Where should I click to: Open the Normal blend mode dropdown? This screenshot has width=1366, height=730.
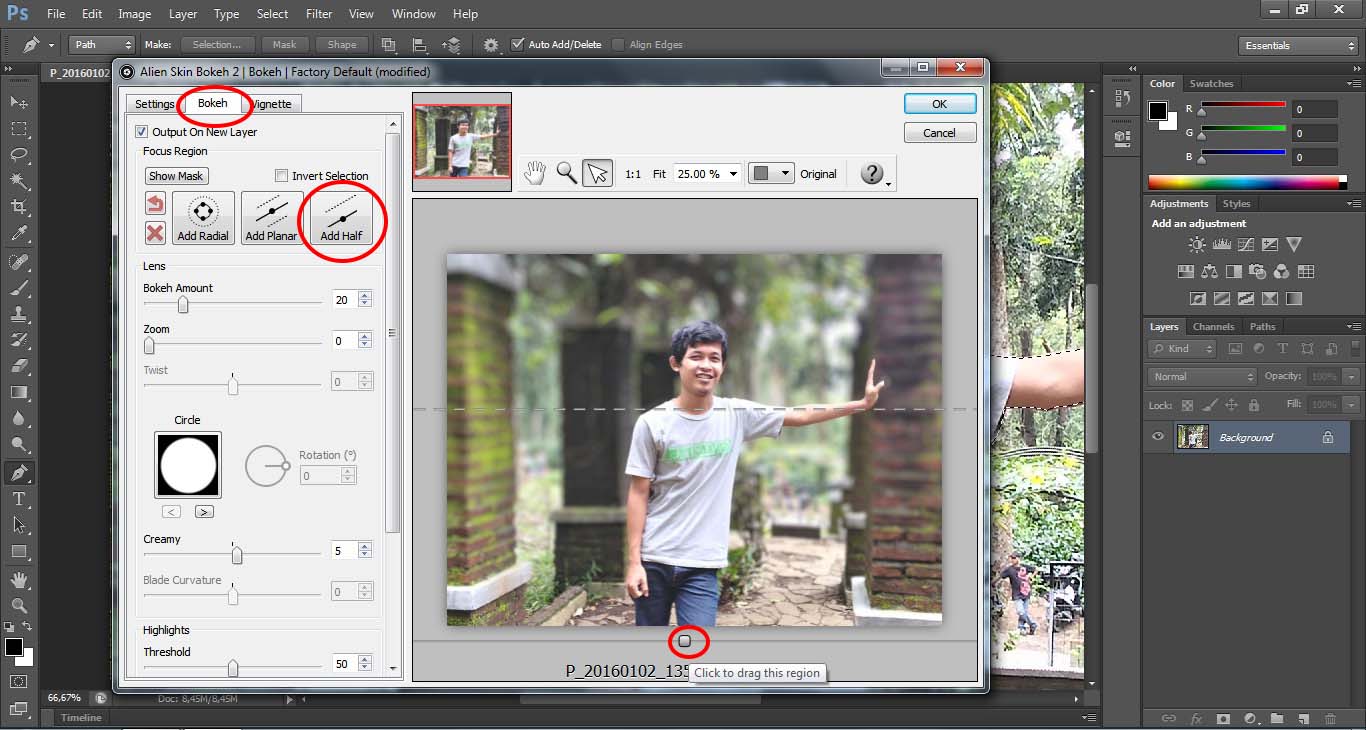(x=1200, y=376)
